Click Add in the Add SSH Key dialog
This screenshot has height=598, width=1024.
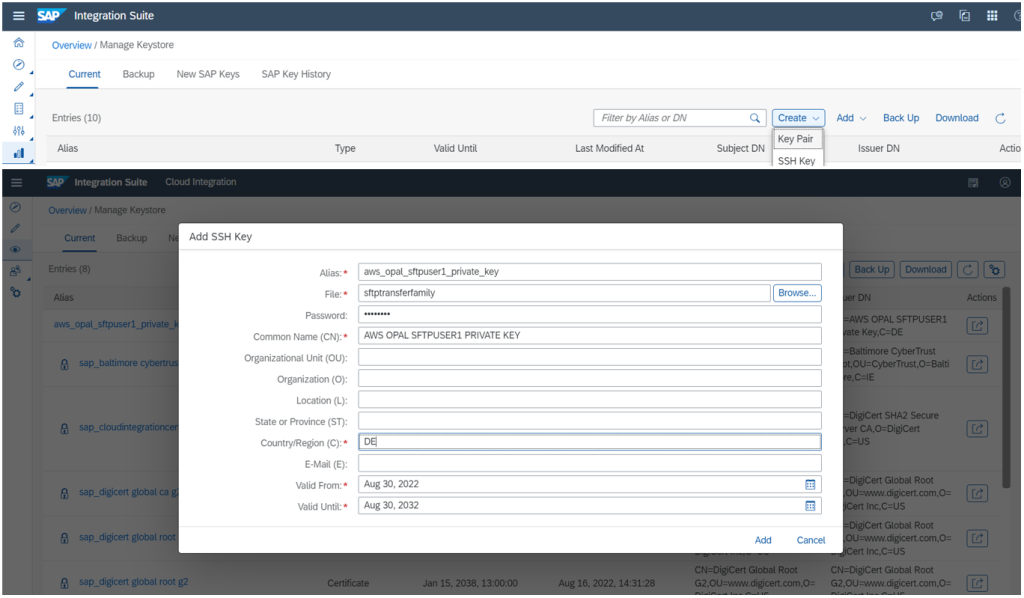pos(763,541)
